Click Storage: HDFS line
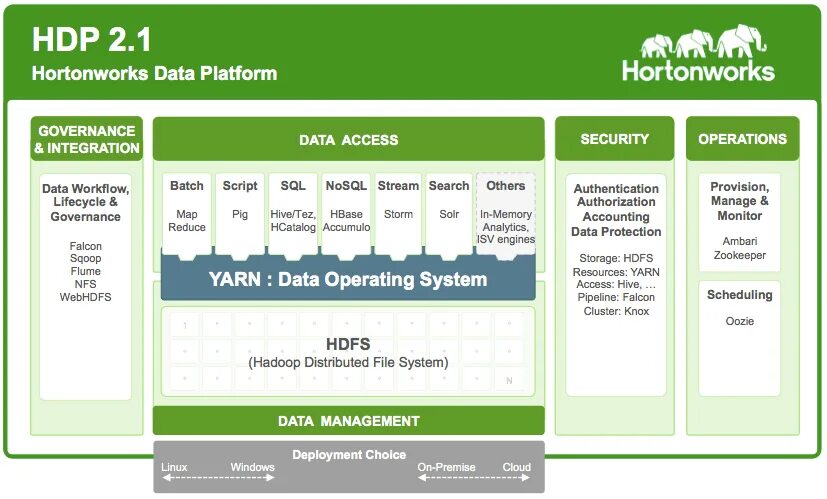Image resolution: width=827 pixels, height=499 pixels. tap(616, 258)
